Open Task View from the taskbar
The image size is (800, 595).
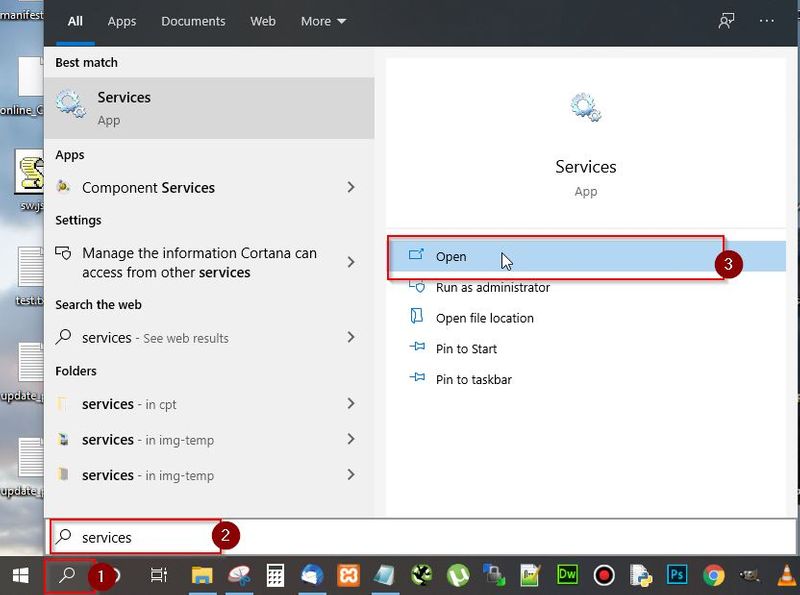(x=159, y=576)
